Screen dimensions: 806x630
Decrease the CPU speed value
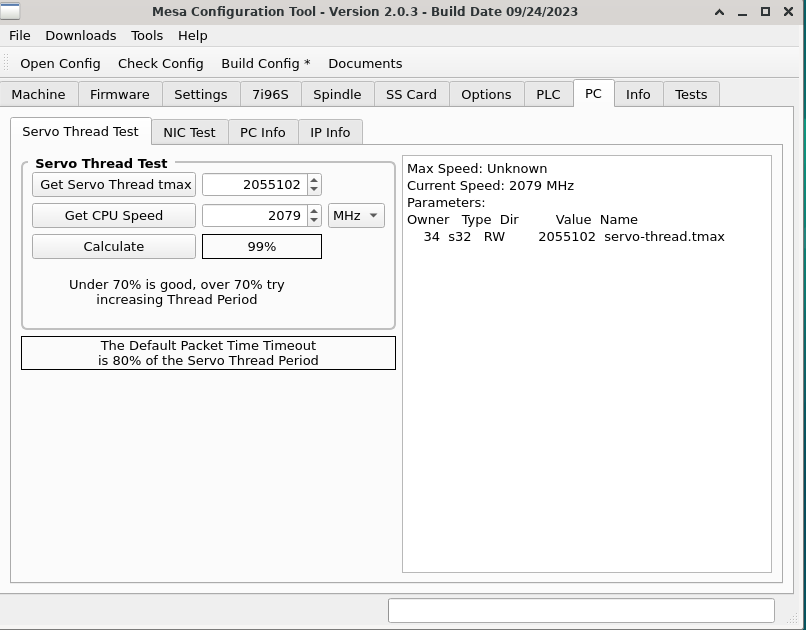click(314, 220)
